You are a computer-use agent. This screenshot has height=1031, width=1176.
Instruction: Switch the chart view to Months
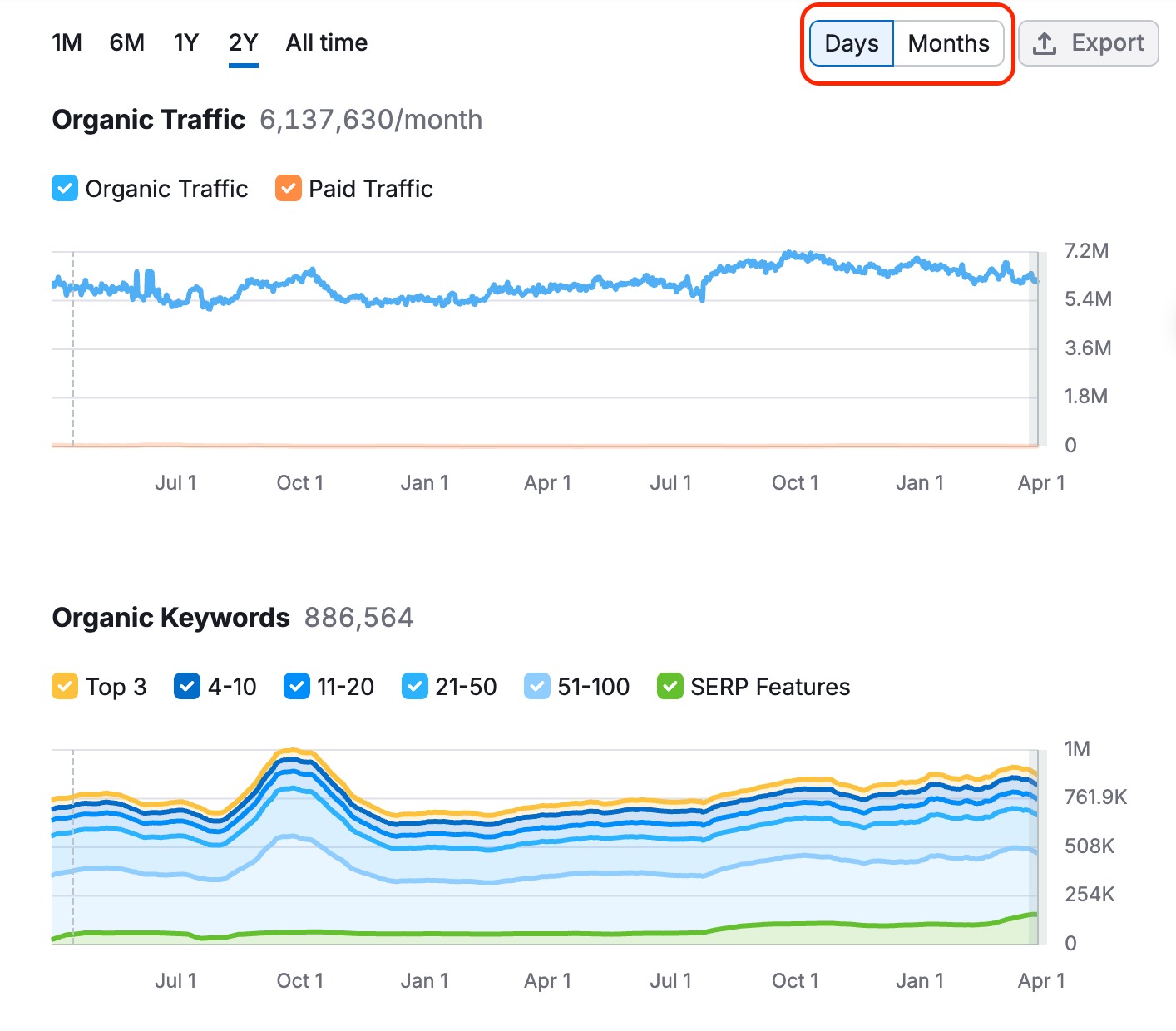click(x=948, y=43)
